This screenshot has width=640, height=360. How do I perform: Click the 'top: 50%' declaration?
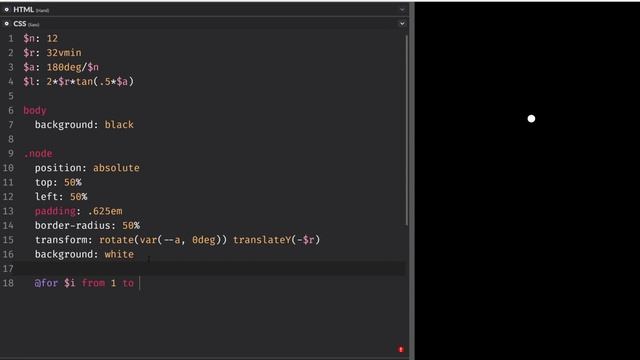[x=58, y=182]
